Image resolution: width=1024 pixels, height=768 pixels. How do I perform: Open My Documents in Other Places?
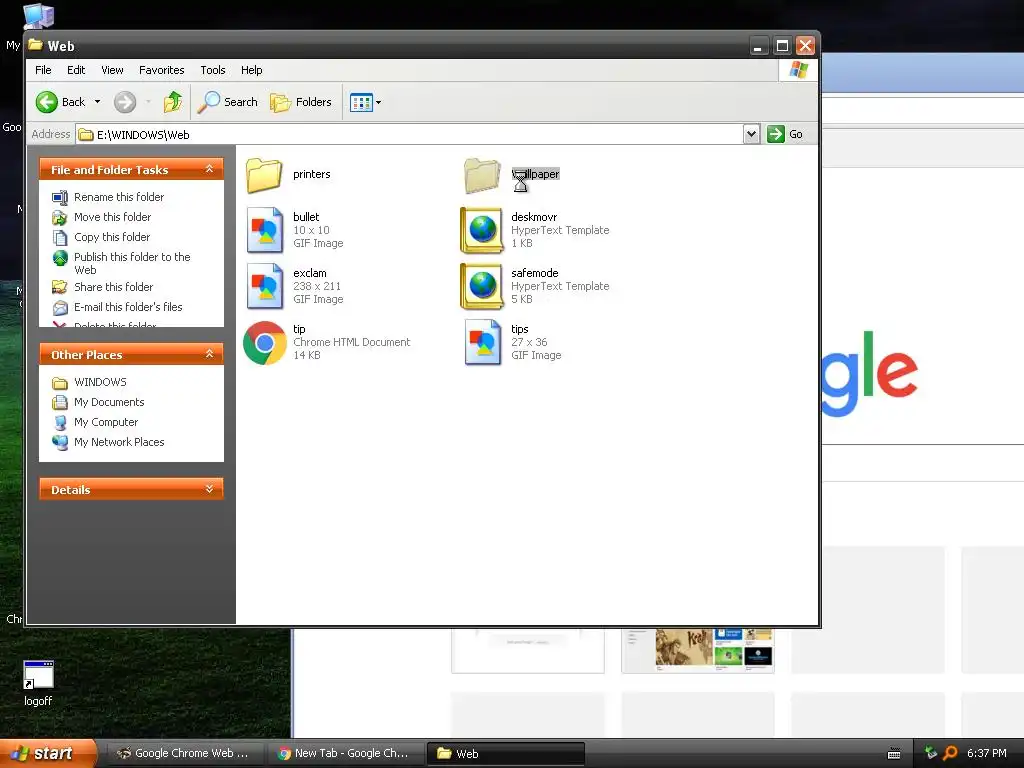(109, 402)
